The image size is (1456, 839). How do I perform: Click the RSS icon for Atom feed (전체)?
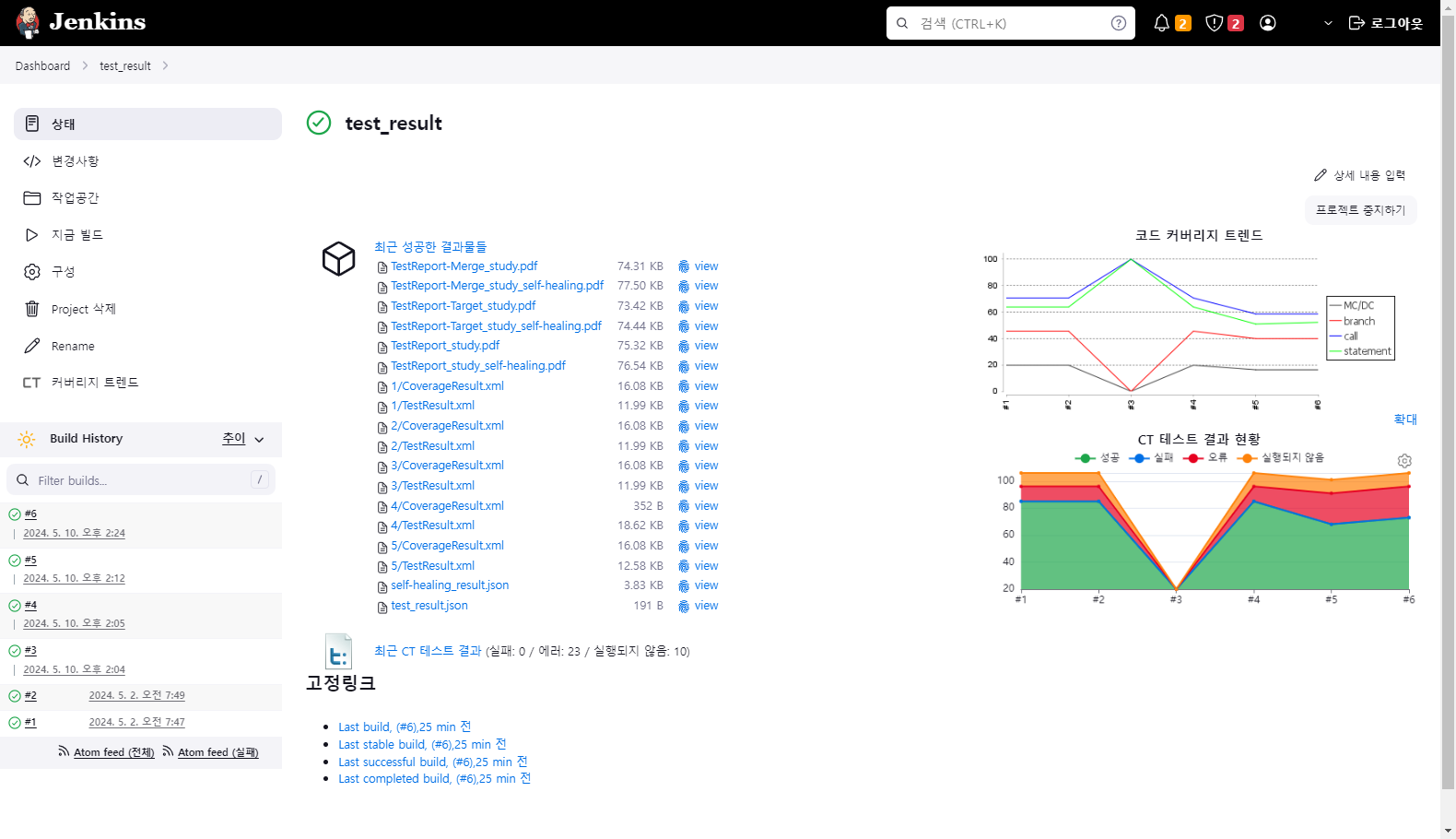click(x=64, y=751)
